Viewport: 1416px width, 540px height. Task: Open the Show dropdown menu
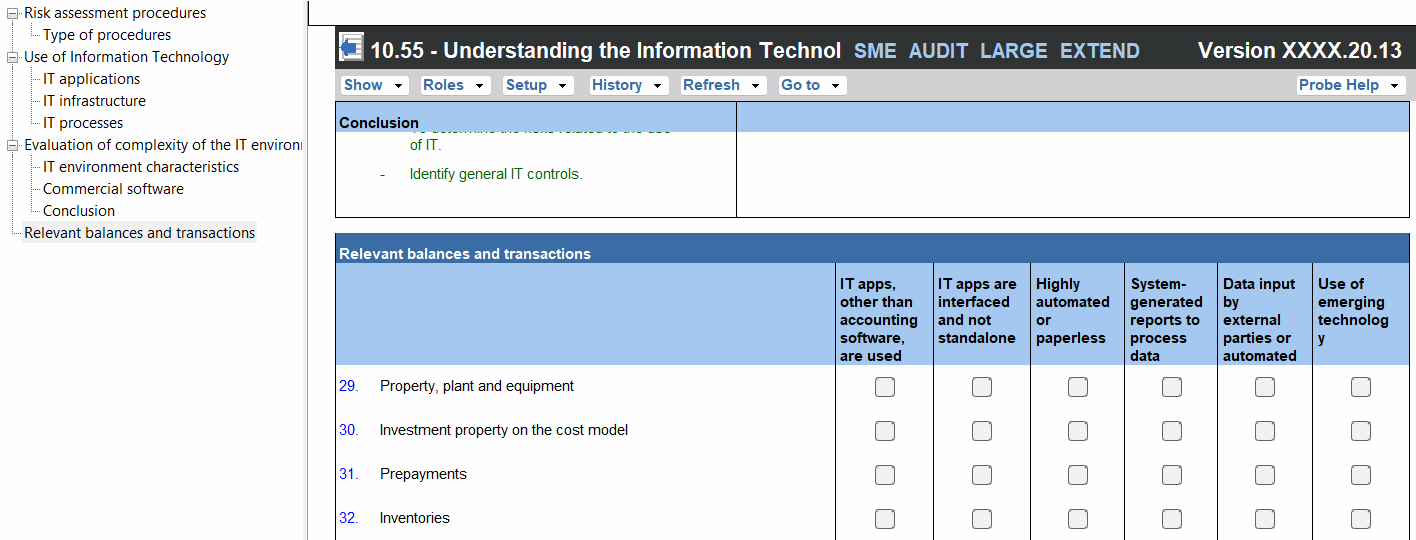pyautogui.click(x=374, y=85)
